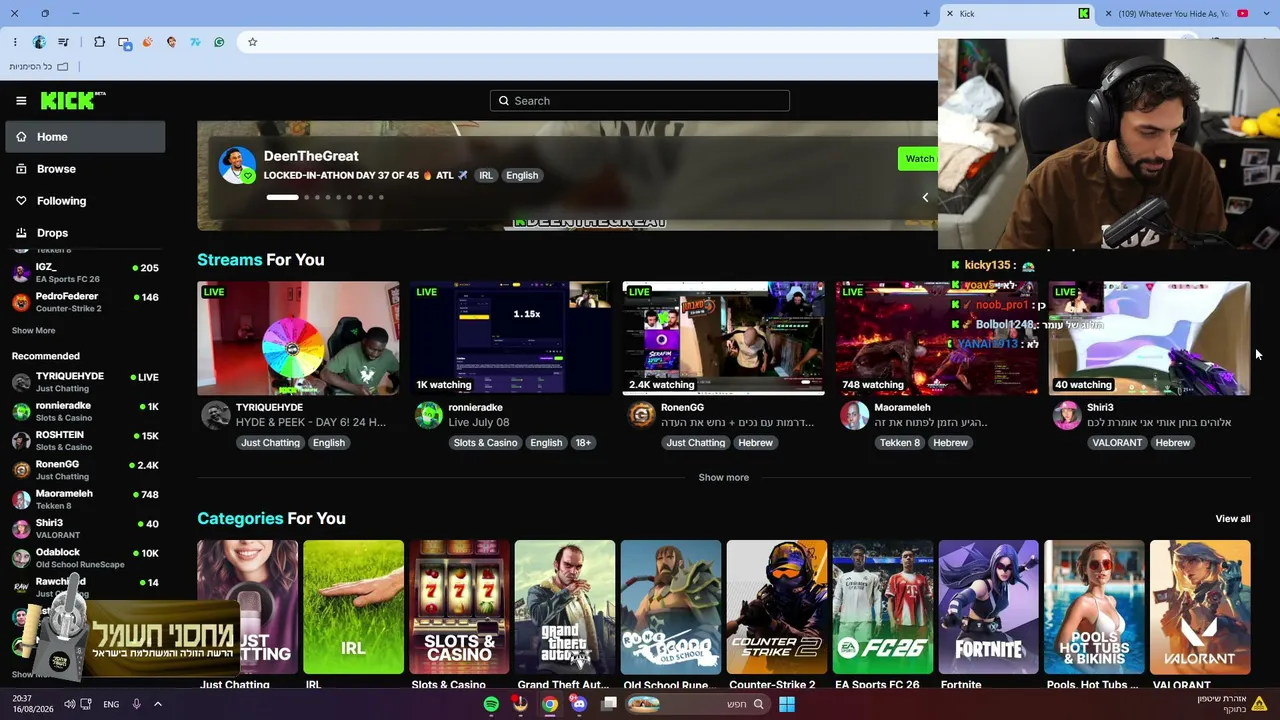Viewport: 1280px width, 720px height.
Task: Bookmark this page with the star icon
Action: coord(253,42)
